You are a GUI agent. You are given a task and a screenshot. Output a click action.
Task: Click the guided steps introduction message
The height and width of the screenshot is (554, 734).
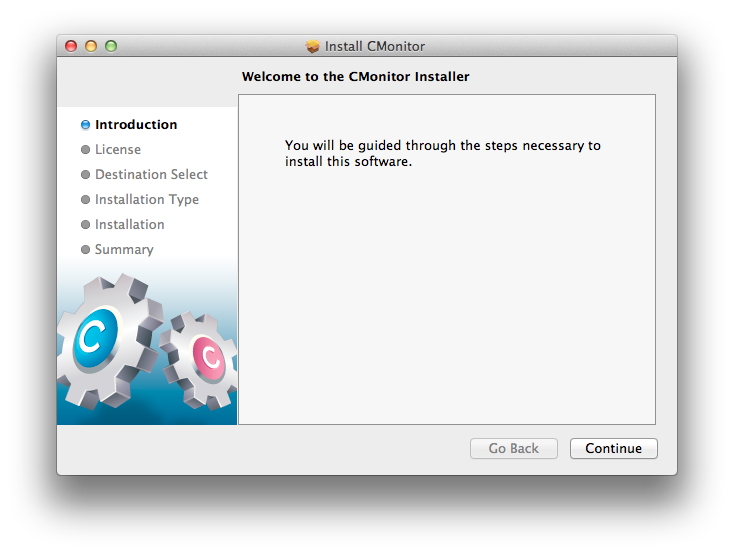click(x=442, y=153)
